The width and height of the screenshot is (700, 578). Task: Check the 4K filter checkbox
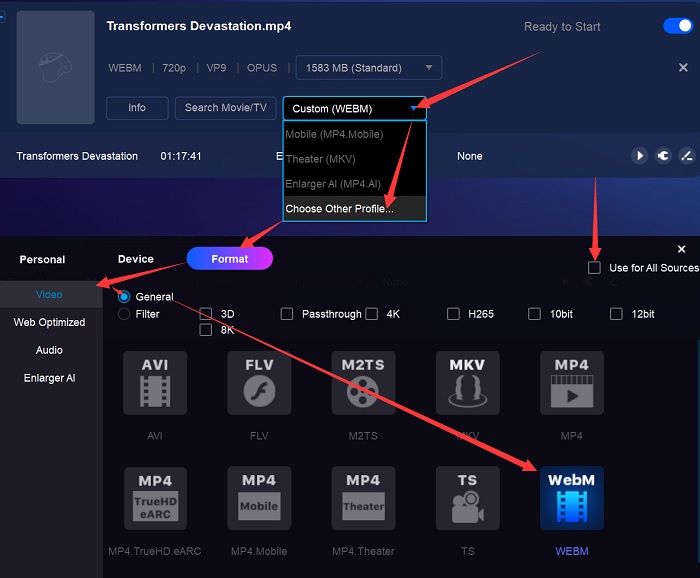(x=371, y=314)
